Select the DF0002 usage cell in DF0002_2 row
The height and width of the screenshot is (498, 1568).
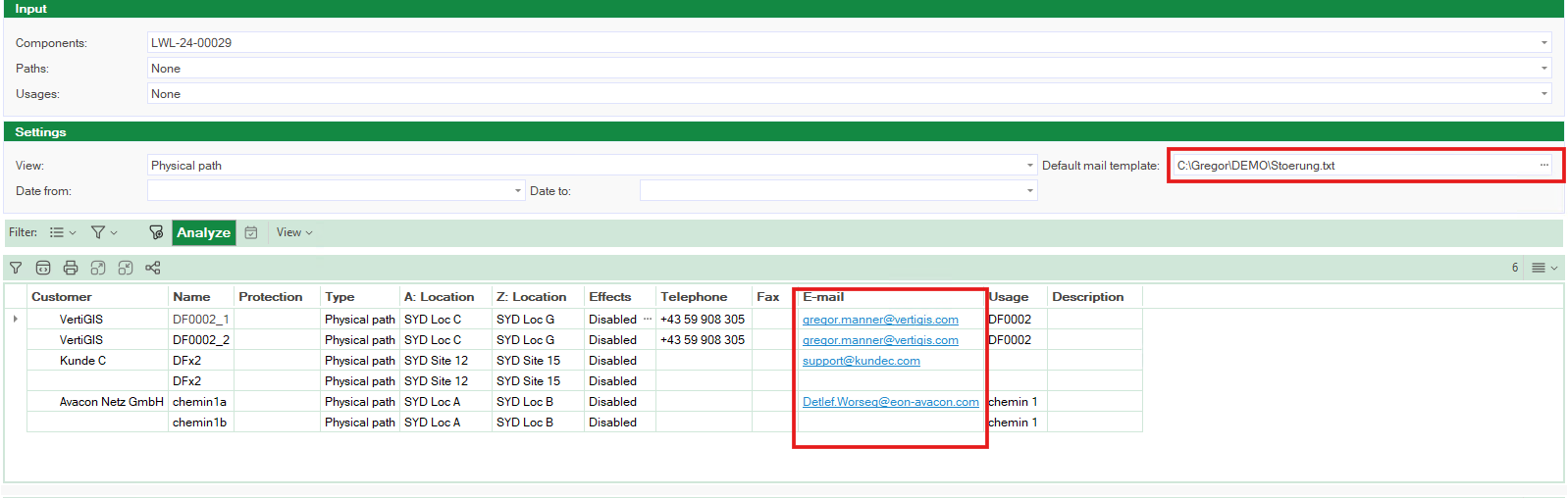point(1016,340)
